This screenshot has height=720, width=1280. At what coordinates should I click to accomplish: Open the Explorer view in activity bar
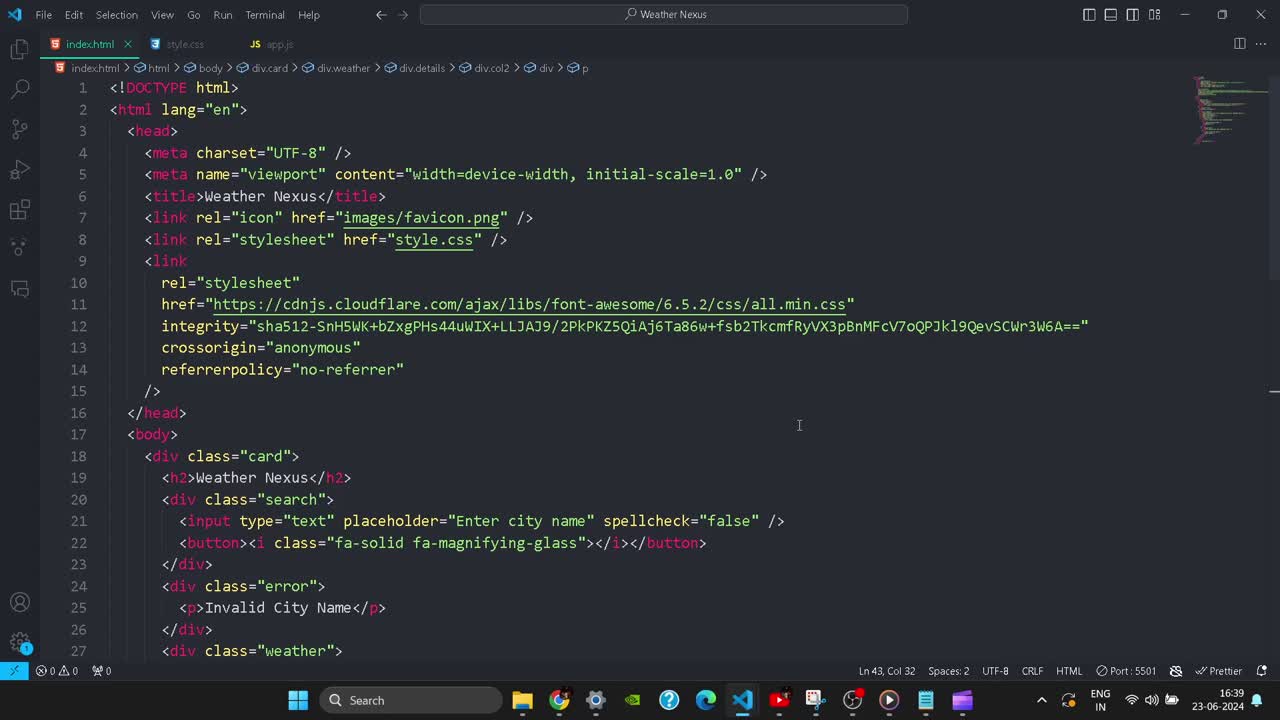click(19, 50)
